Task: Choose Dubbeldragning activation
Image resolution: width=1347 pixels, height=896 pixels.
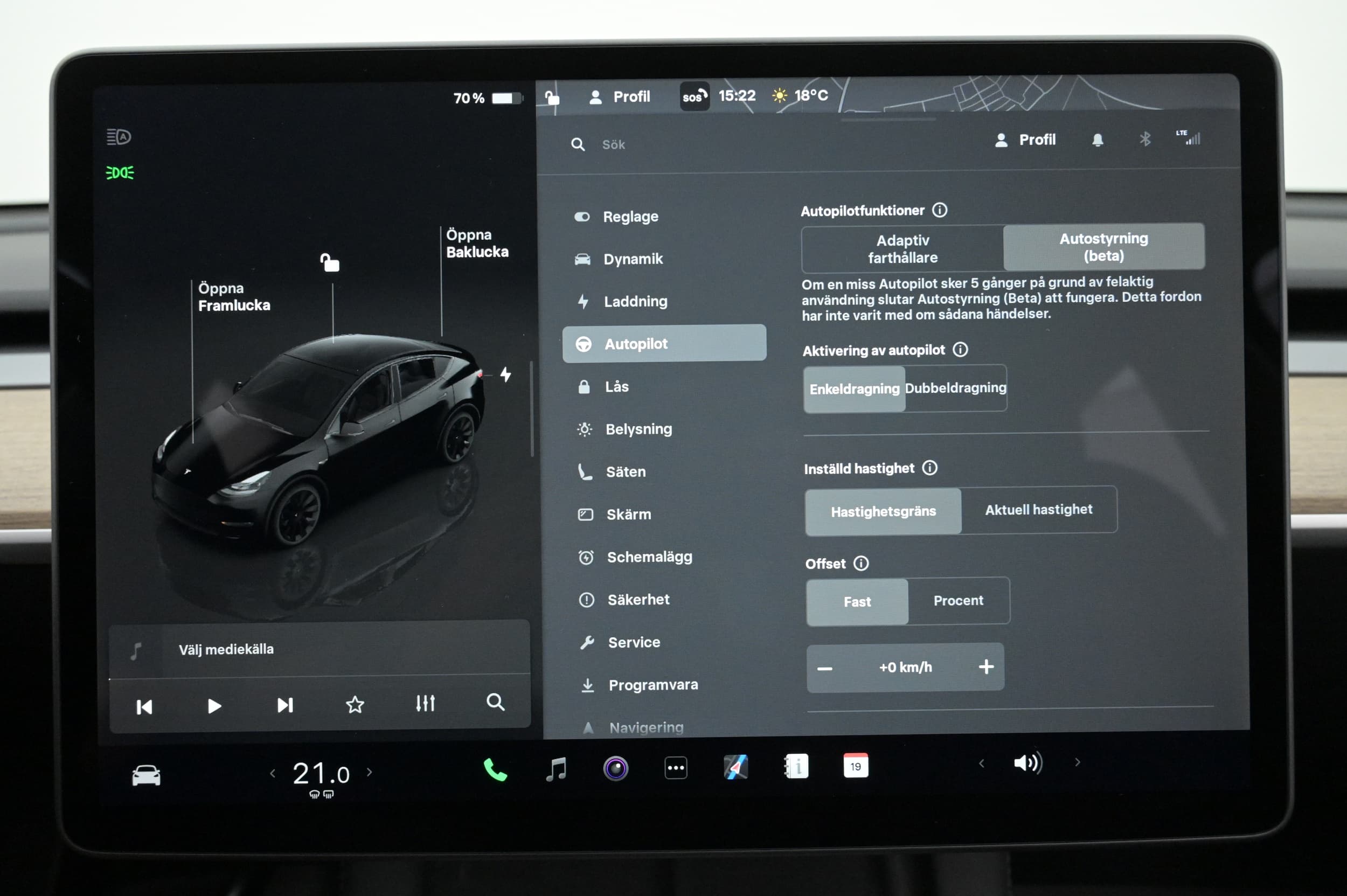Action: pyautogui.click(x=955, y=388)
